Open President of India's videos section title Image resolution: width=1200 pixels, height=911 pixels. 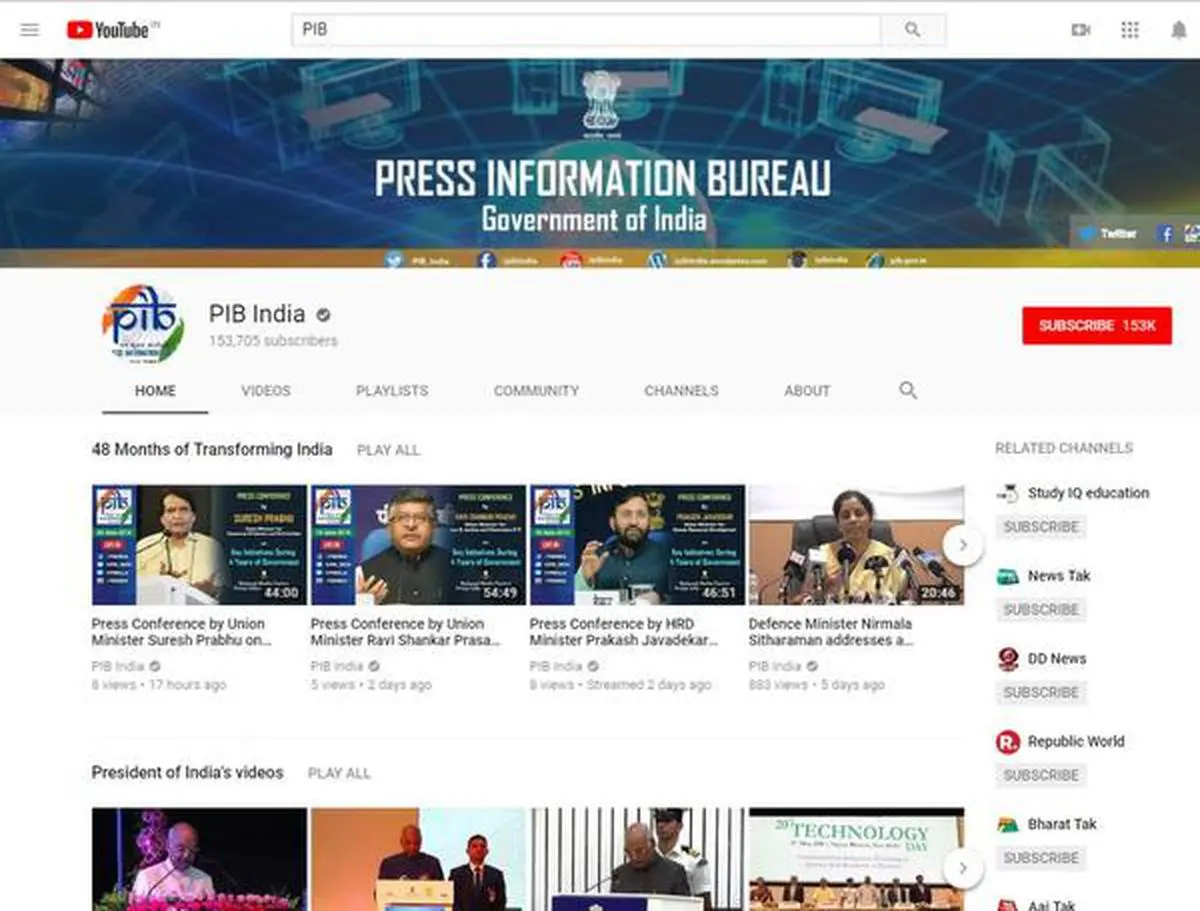pos(187,773)
